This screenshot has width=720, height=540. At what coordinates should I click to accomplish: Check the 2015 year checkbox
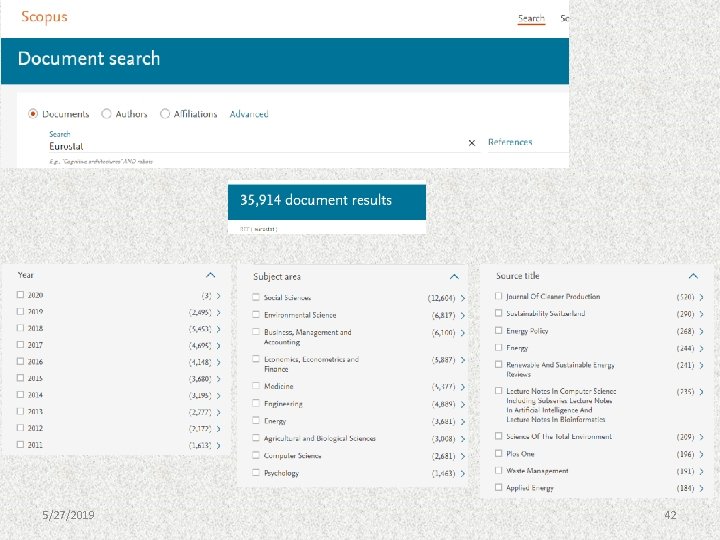point(20,378)
